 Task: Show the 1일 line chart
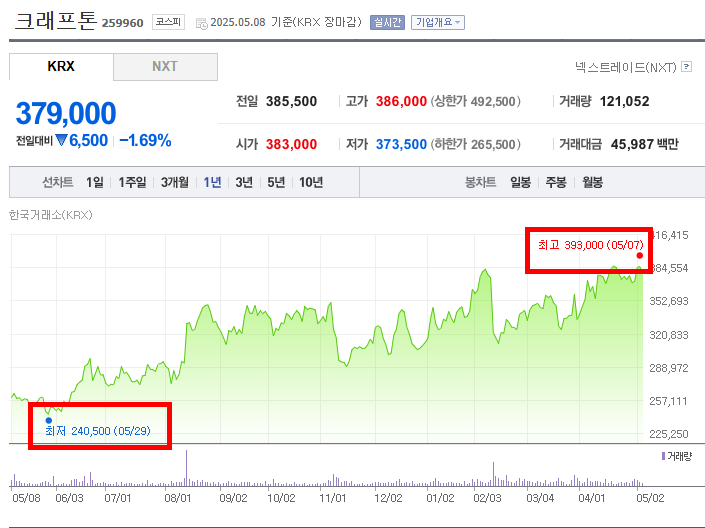(x=95, y=182)
